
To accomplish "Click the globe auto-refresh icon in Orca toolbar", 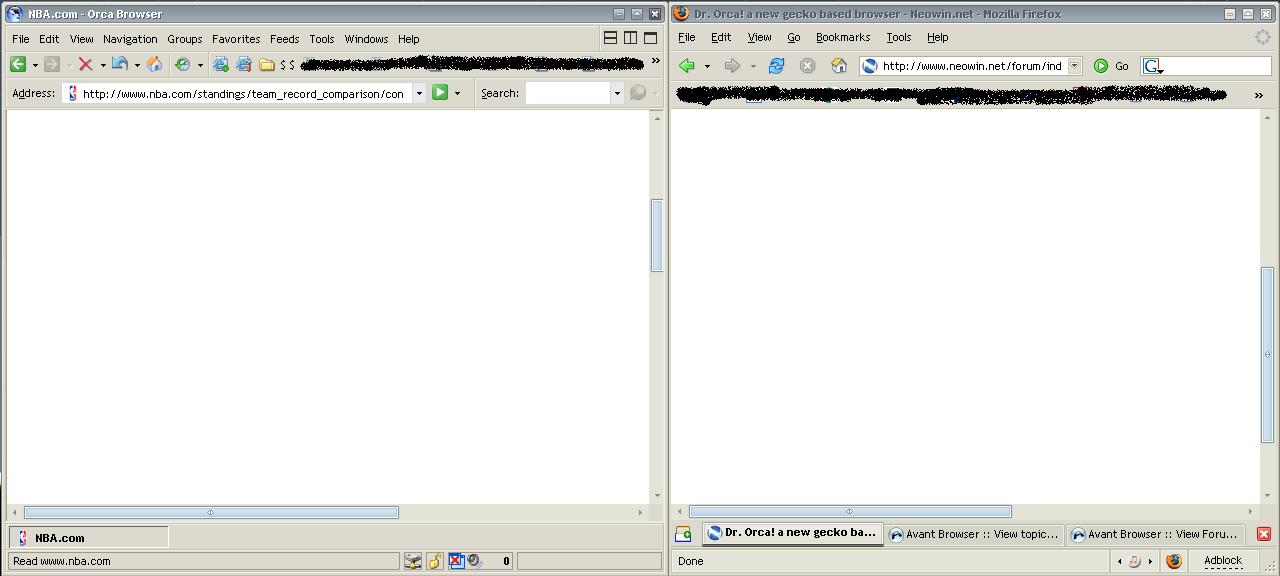I will coord(184,64).
